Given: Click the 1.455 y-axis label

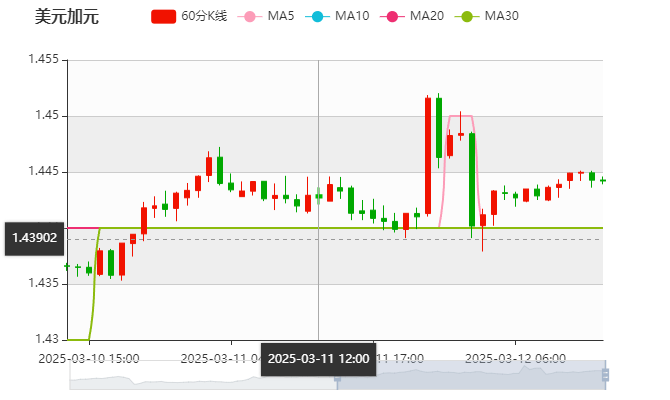Looking at the screenshot, I should coord(44,59).
